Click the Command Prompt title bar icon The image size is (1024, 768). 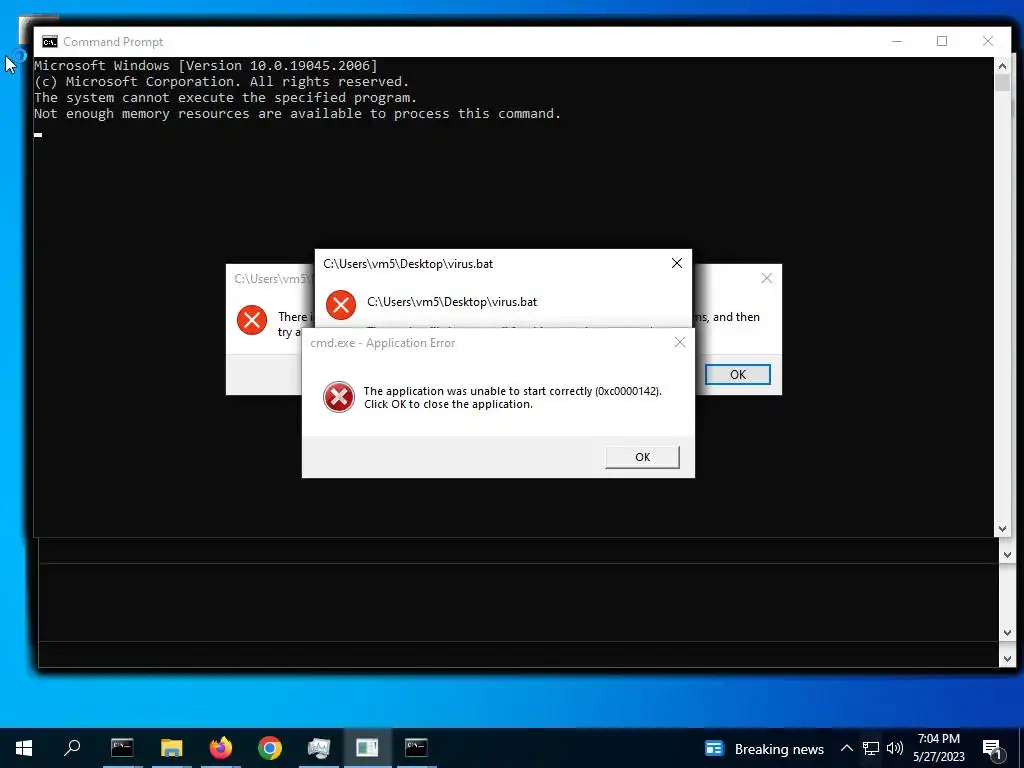coord(50,42)
